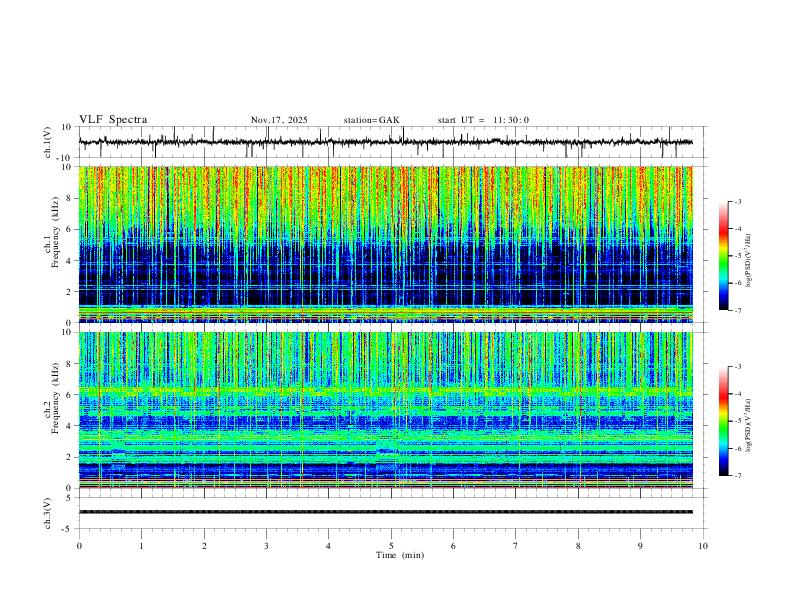Click the ch.1 voltage waveform trace

(x=385, y=142)
